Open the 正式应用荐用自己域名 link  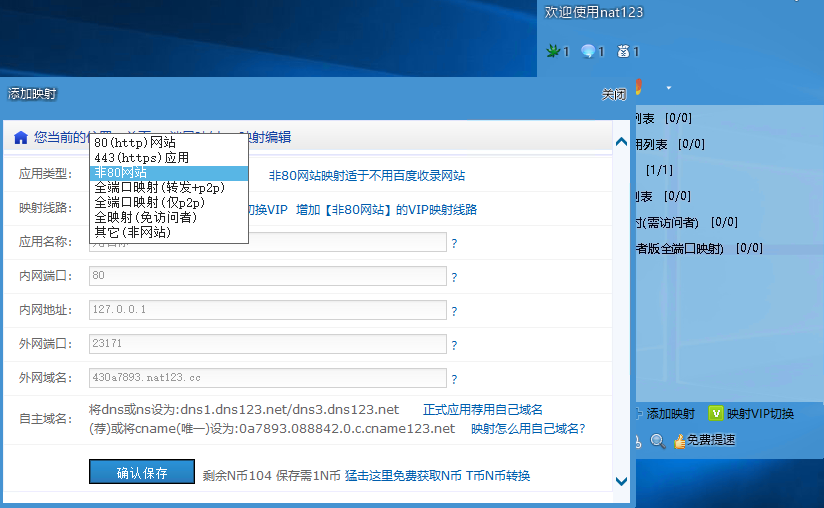tap(482, 410)
